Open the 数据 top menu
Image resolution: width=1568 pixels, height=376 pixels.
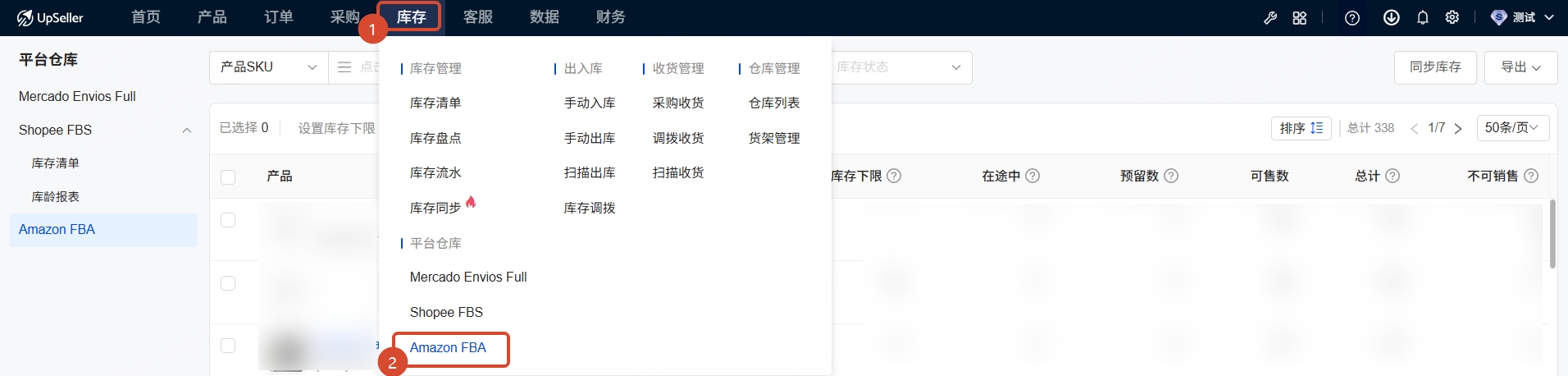click(x=545, y=17)
